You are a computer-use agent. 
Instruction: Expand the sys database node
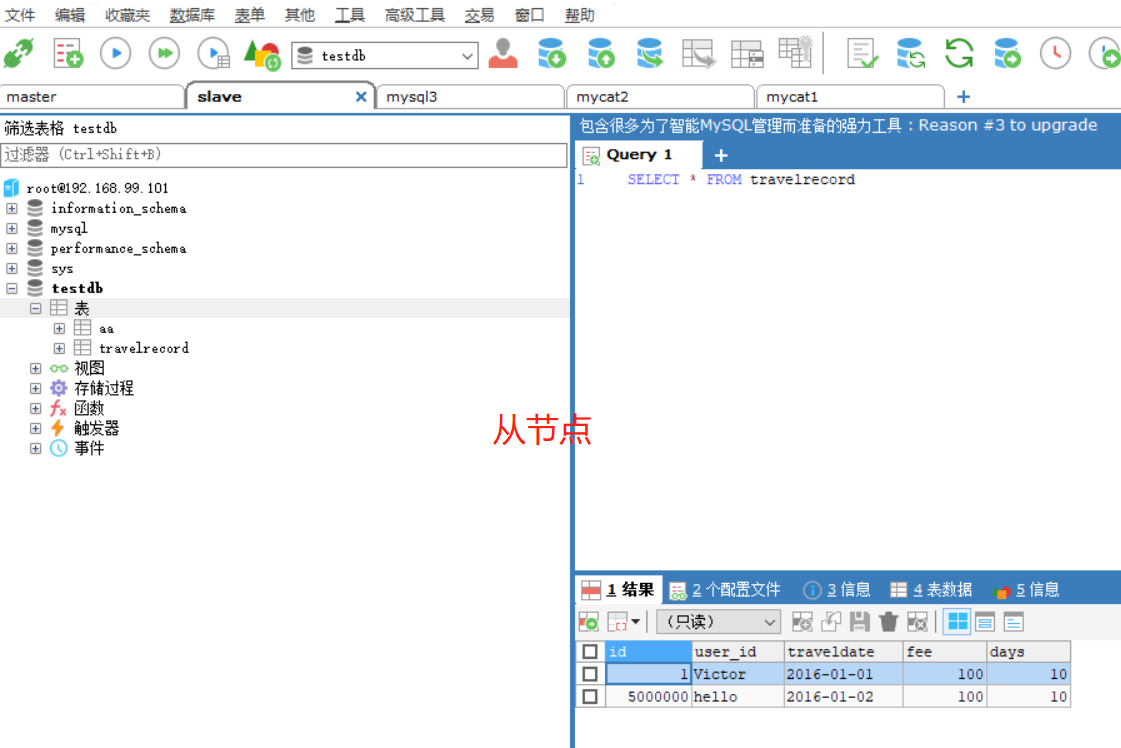pos(12,268)
